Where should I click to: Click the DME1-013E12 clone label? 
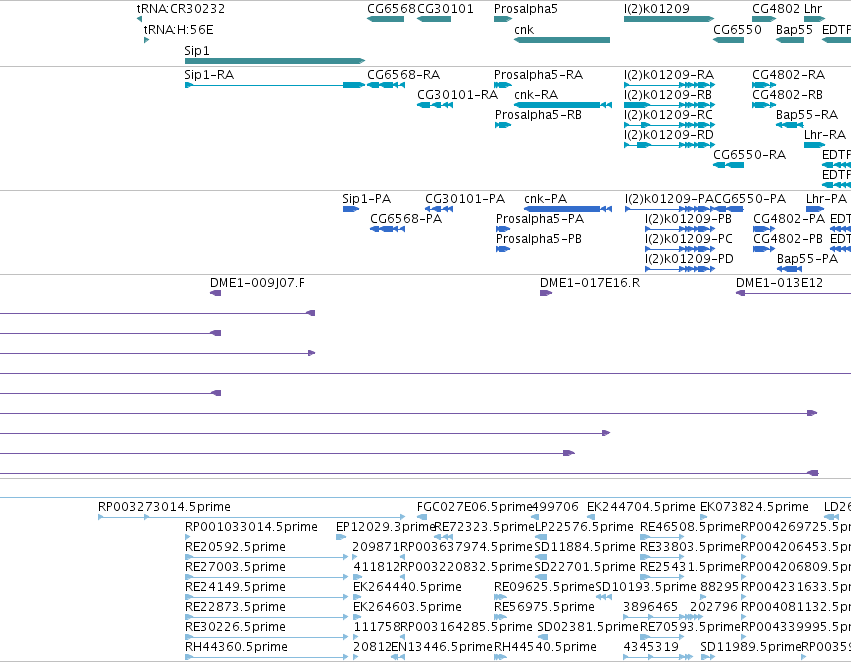(779, 283)
